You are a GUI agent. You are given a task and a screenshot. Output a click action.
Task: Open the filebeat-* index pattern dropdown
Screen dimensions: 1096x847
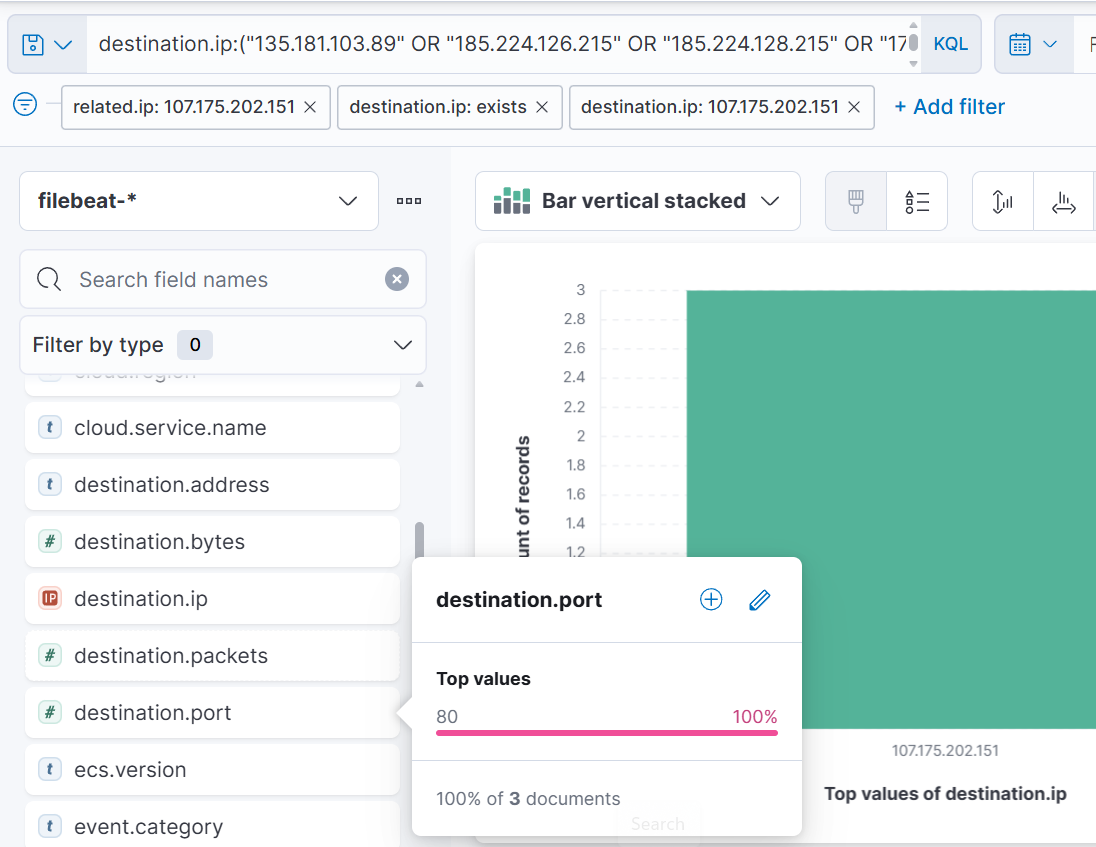click(x=199, y=201)
